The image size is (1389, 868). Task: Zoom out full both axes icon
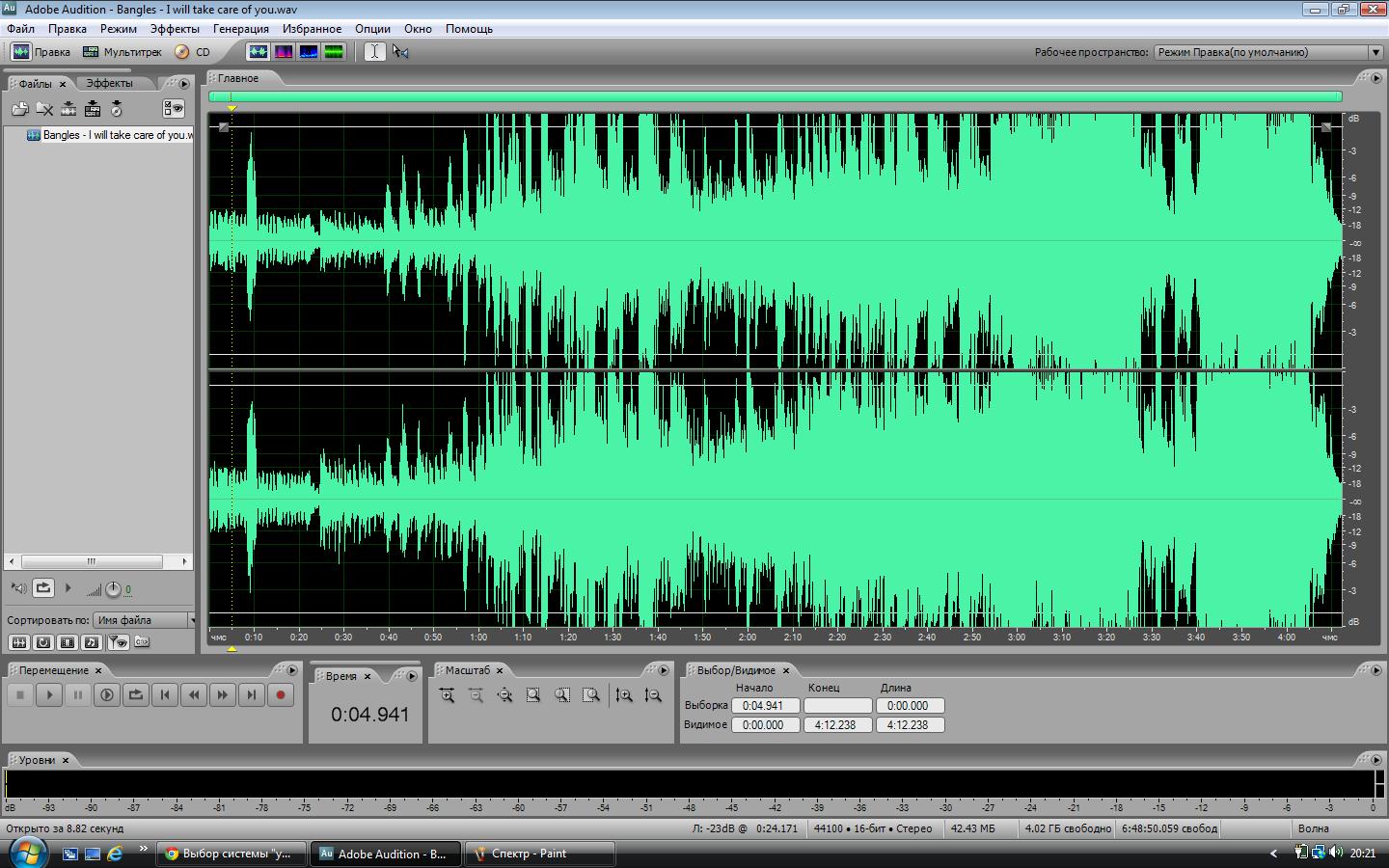pos(504,695)
